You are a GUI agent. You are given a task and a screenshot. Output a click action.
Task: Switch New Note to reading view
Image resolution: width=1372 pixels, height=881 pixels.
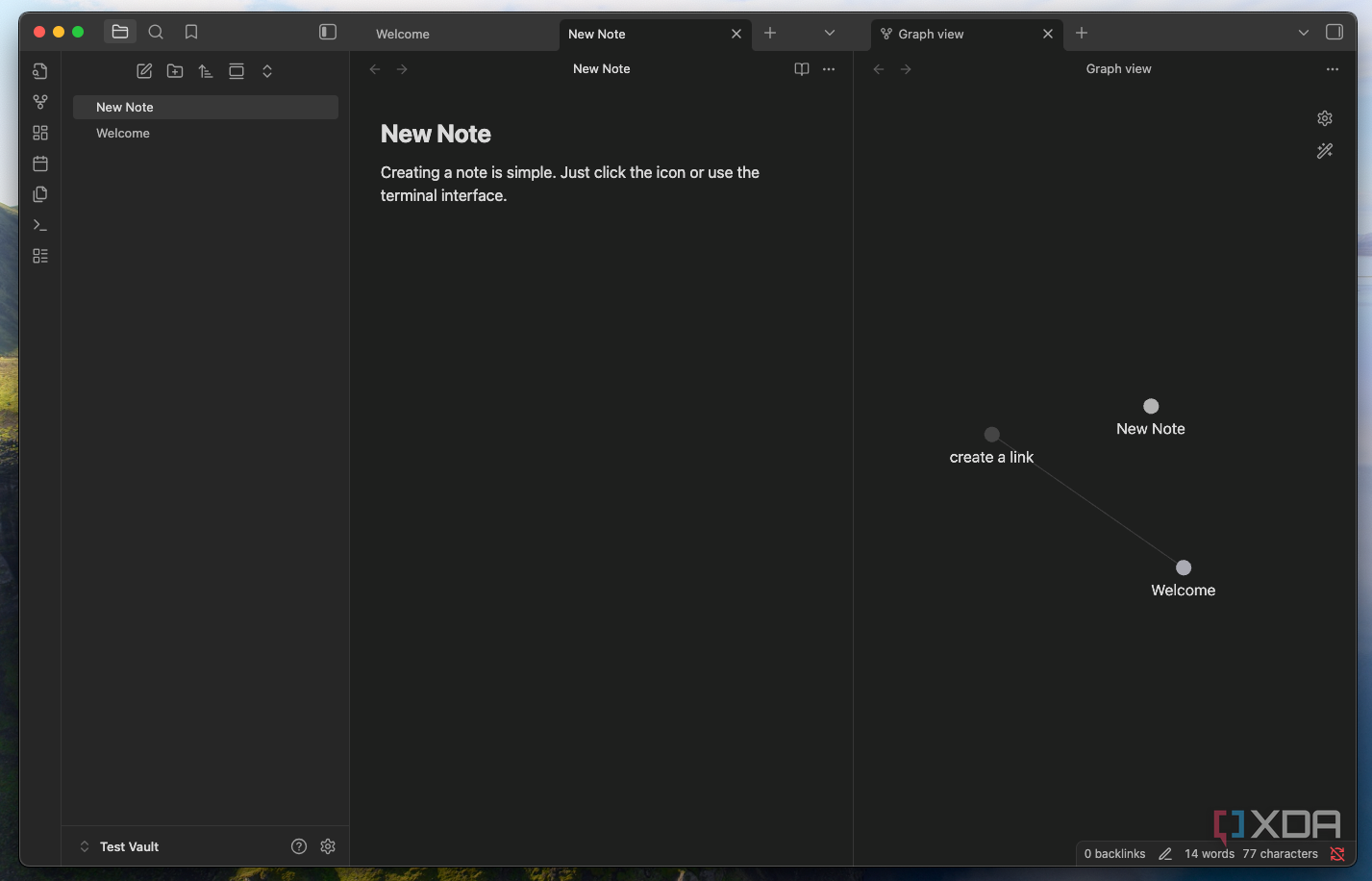point(802,69)
